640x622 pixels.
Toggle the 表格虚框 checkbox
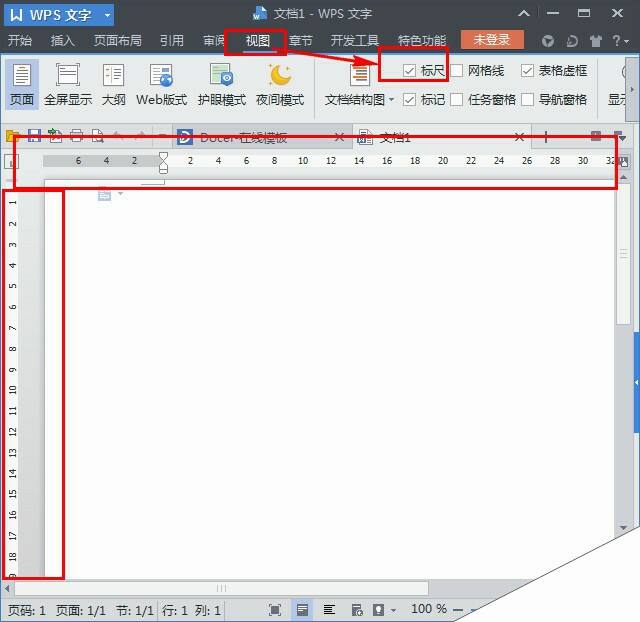click(x=527, y=71)
